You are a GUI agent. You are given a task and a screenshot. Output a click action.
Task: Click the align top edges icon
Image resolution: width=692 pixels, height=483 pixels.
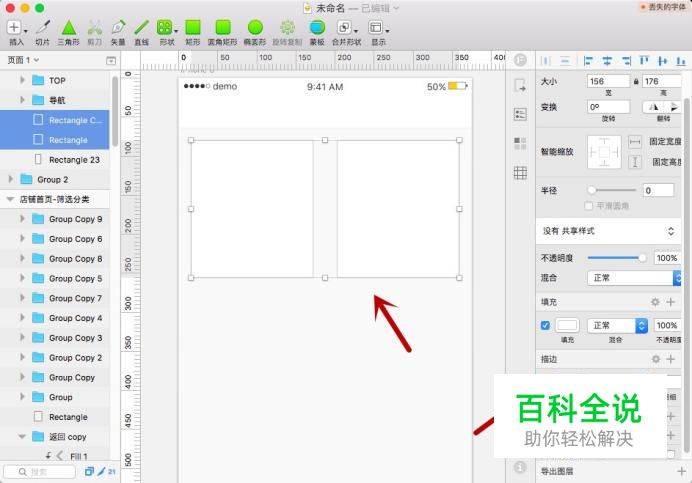click(x=644, y=60)
